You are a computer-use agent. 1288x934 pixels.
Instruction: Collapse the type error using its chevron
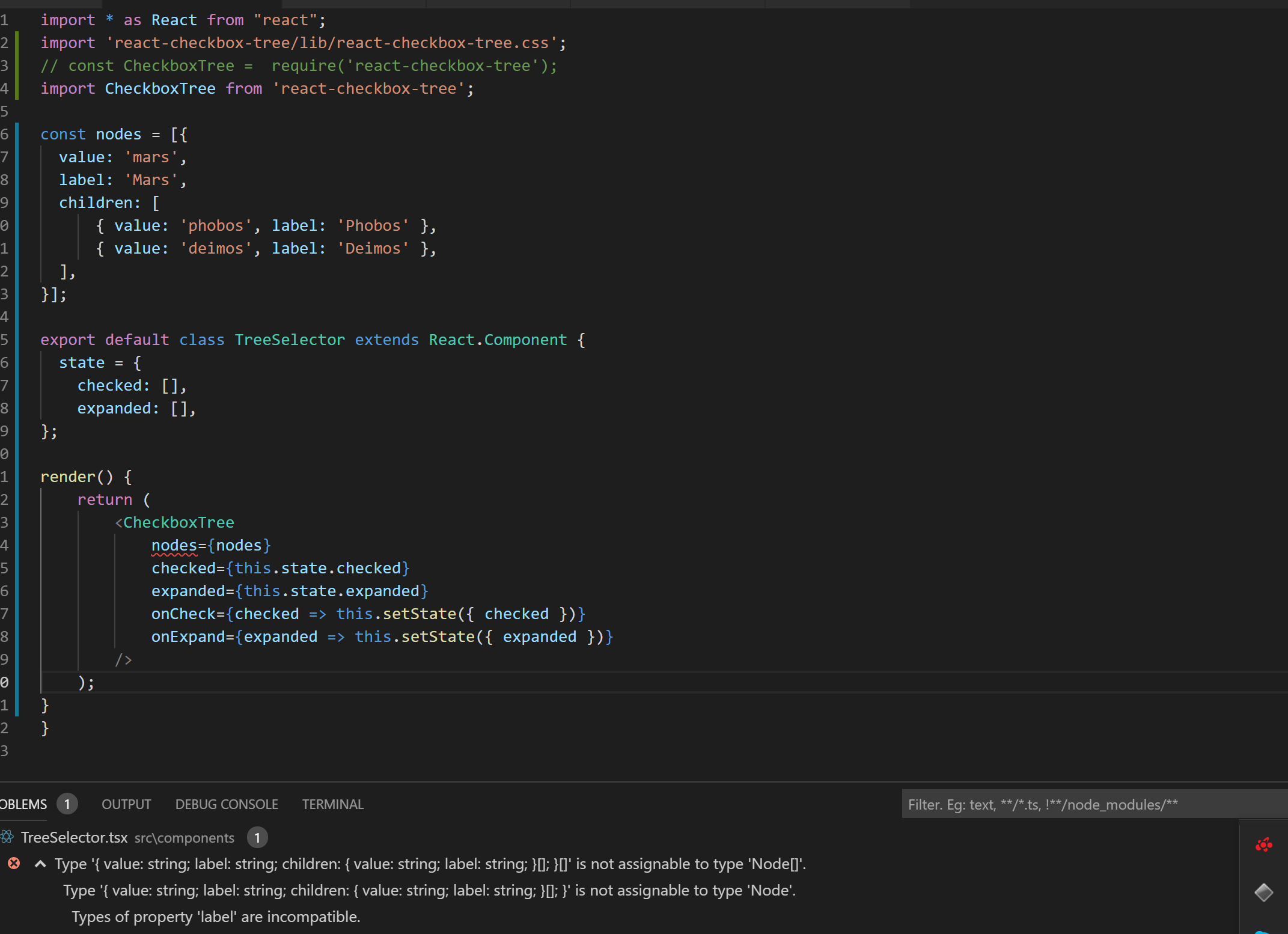pos(40,864)
